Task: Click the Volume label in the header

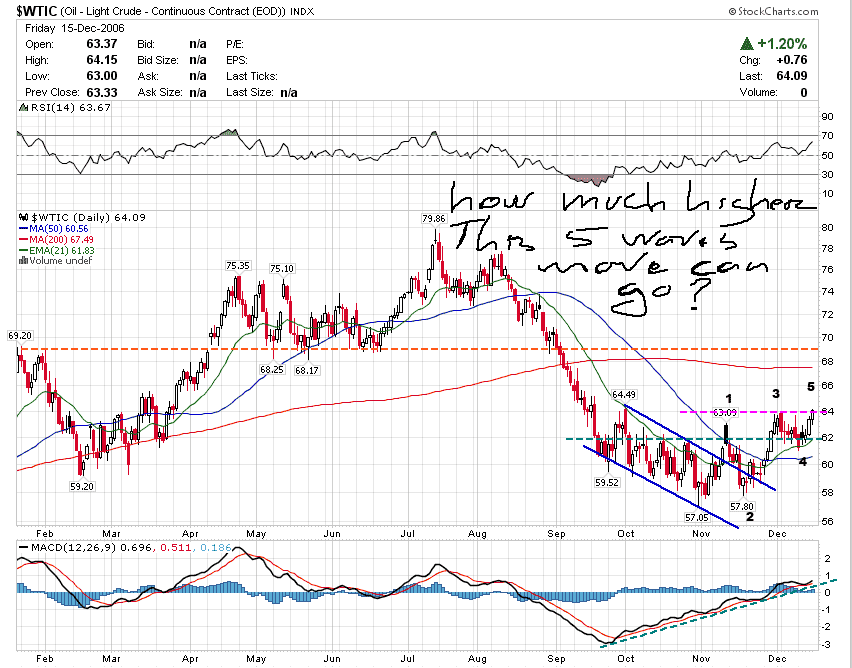Action: 758,92
